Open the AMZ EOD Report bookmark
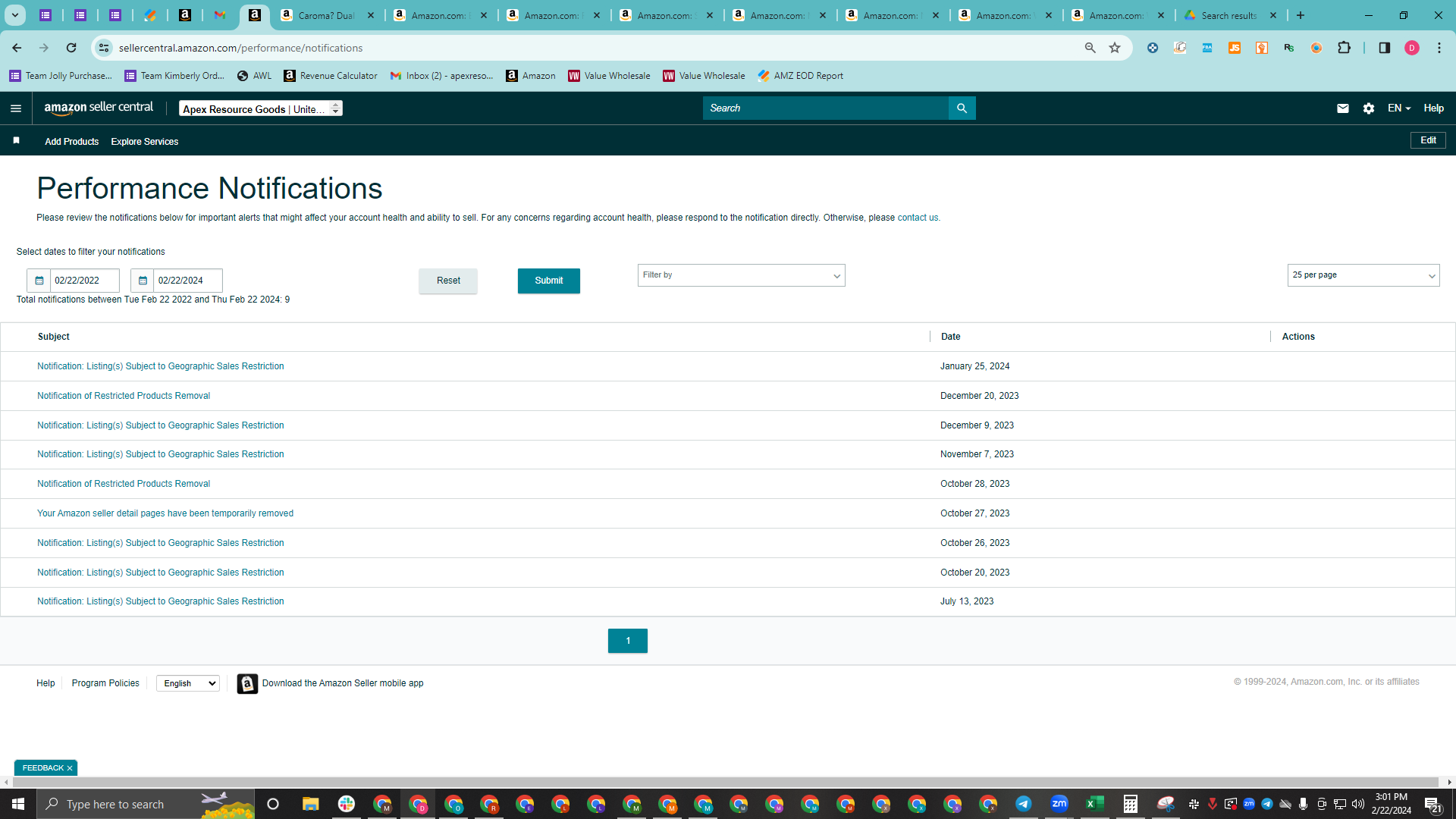Screen dimensions: 1456x819 point(800,76)
